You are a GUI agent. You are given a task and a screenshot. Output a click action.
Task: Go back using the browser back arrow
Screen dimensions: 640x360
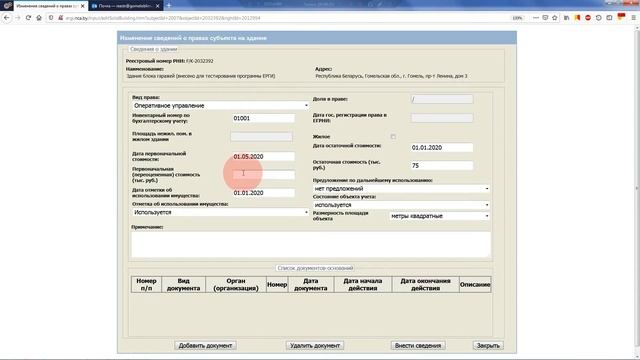[7, 18]
